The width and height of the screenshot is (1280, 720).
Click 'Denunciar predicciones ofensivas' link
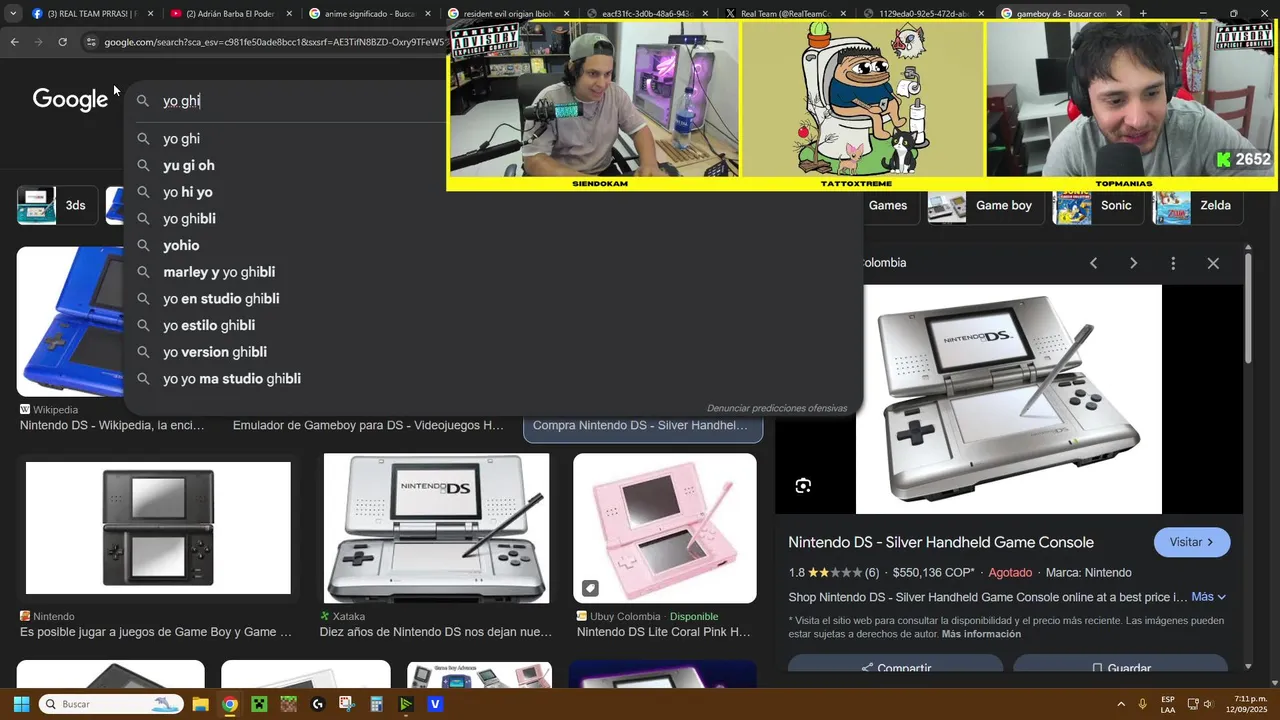777,408
